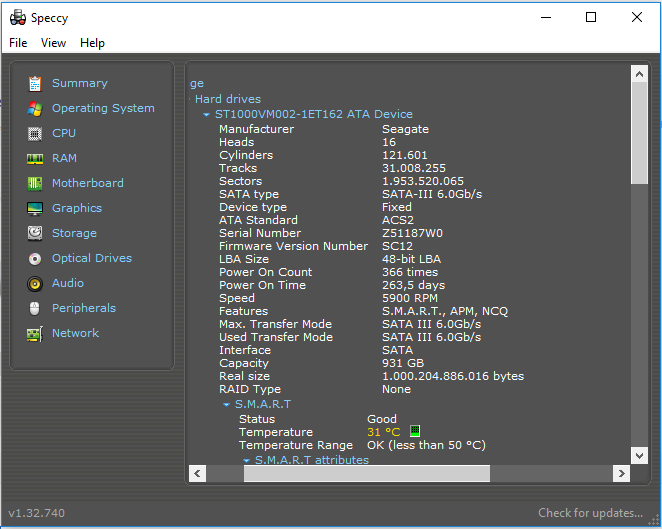Open the Audio section
The height and width of the screenshot is (529, 662).
pos(68,283)
